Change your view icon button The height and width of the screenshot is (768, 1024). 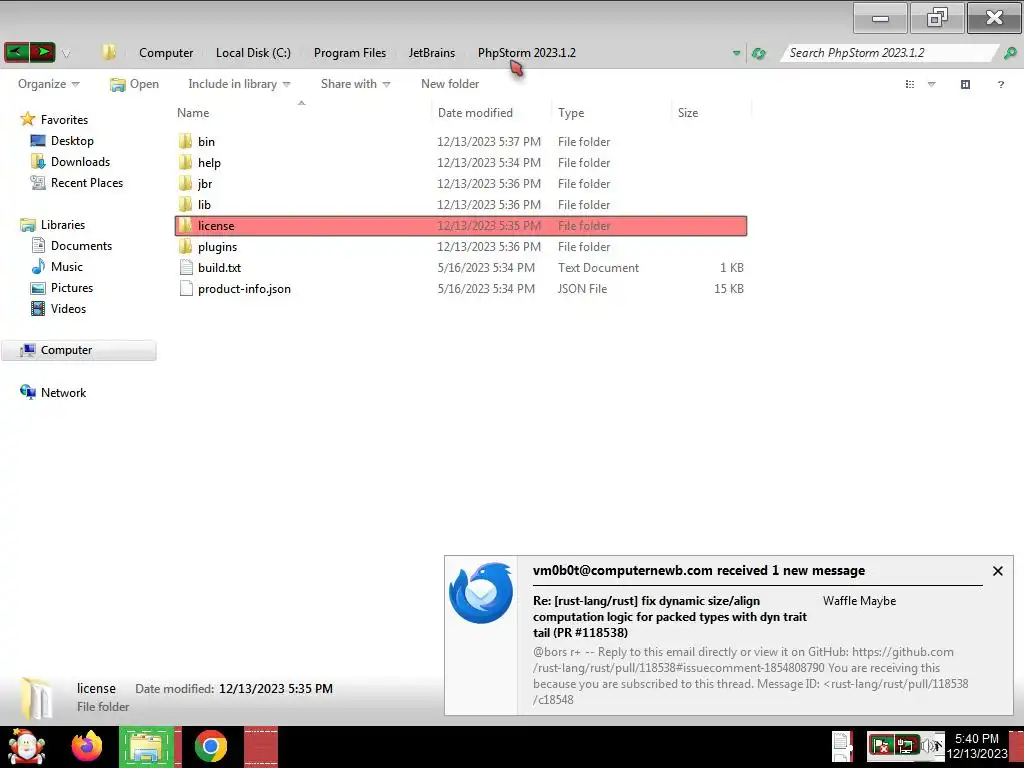click(910, 84)
